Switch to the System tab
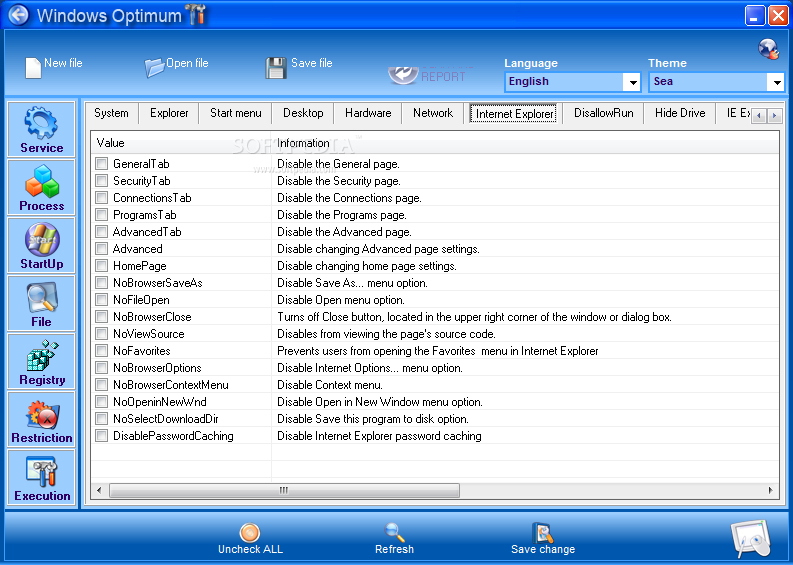793x565 pixels. 111,113
